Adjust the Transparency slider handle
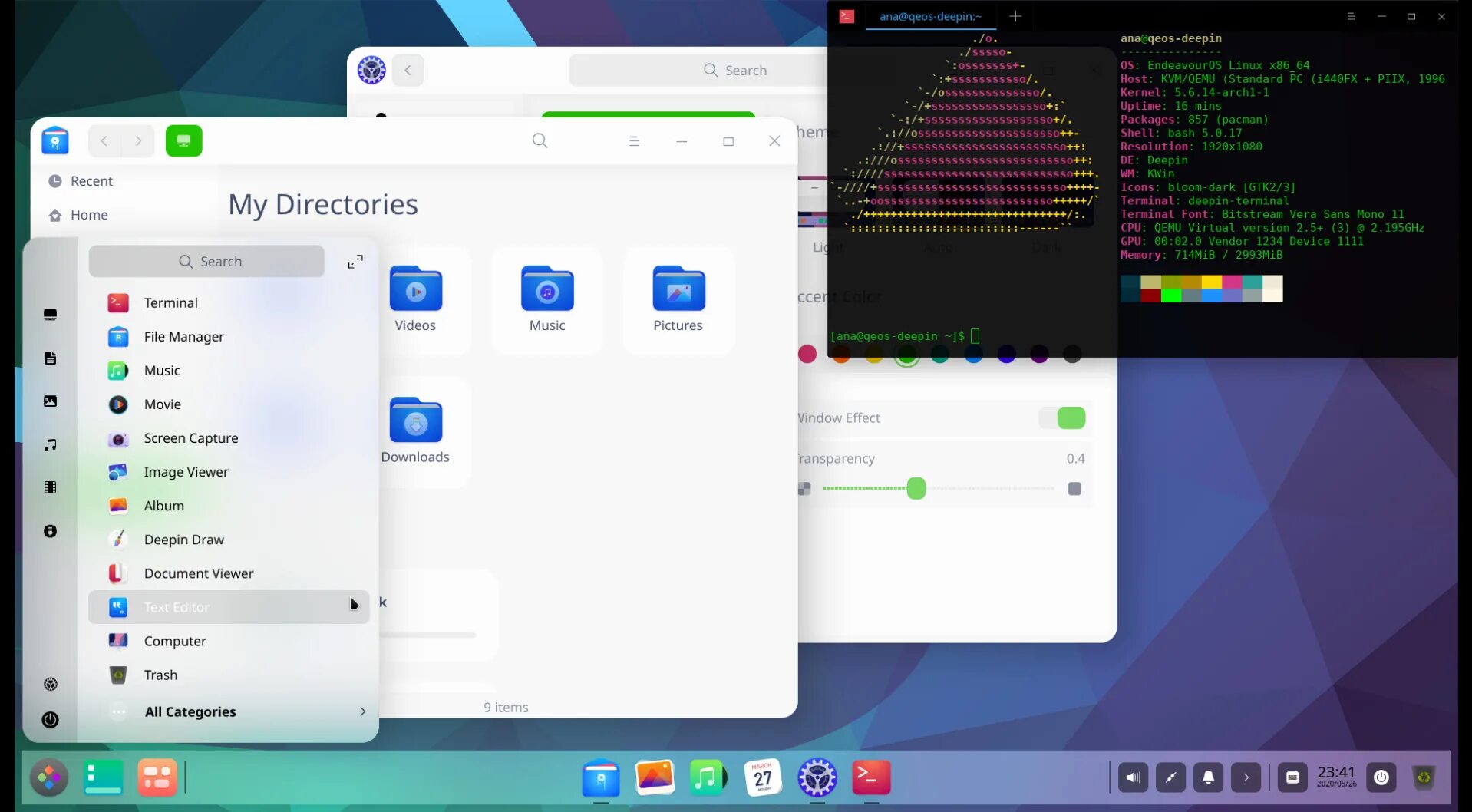 916,488
